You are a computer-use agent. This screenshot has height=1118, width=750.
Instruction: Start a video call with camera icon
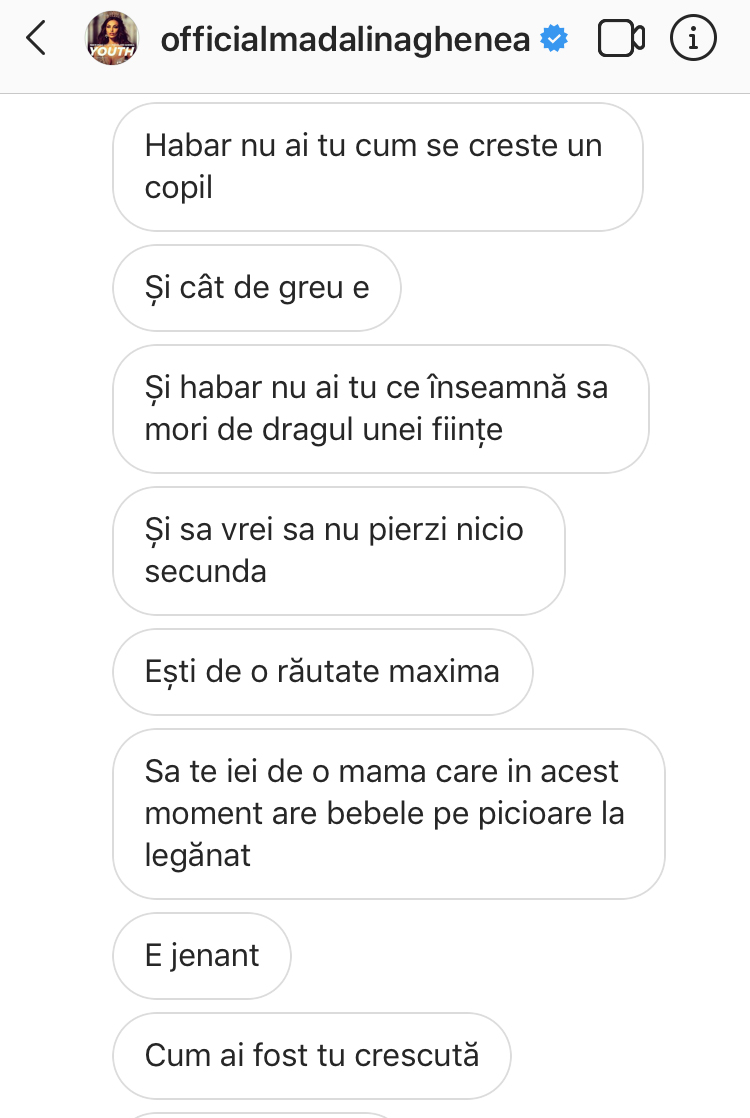[621, 38]
